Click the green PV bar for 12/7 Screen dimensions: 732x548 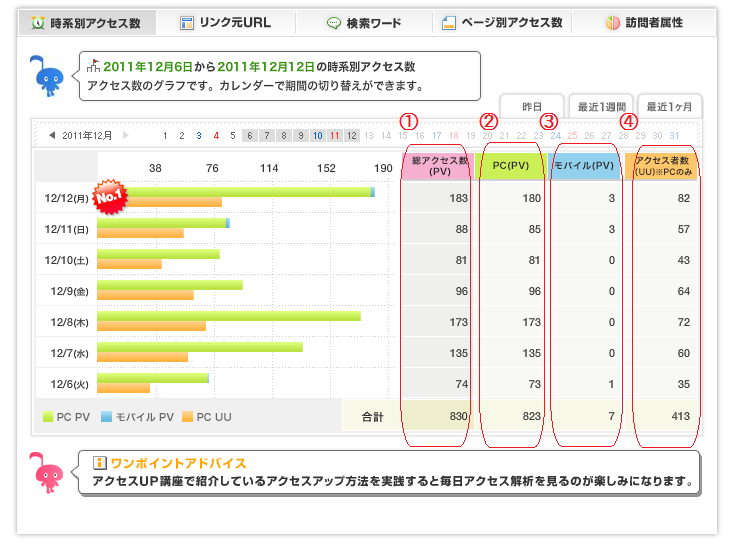coord(200,347)
